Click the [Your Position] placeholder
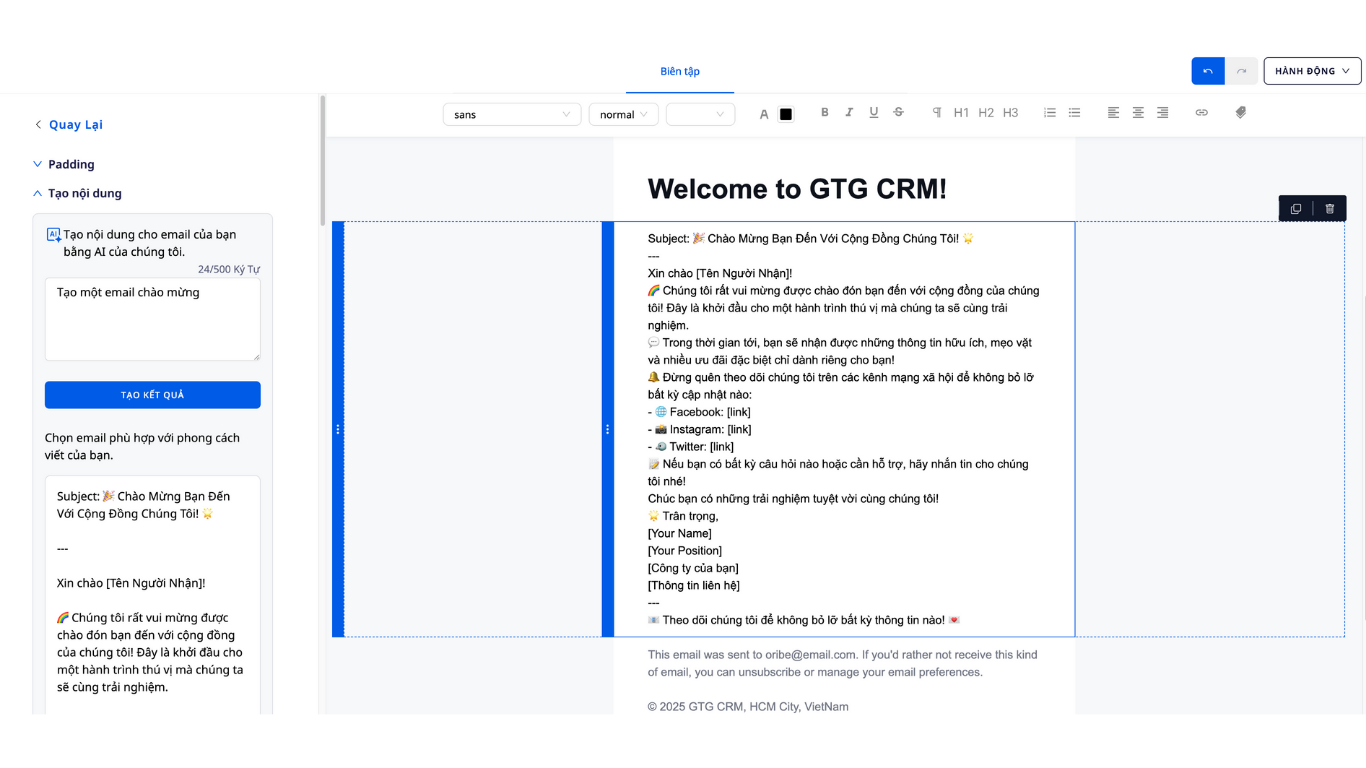This screenshot has width=1366, height=768. [685, 551]
